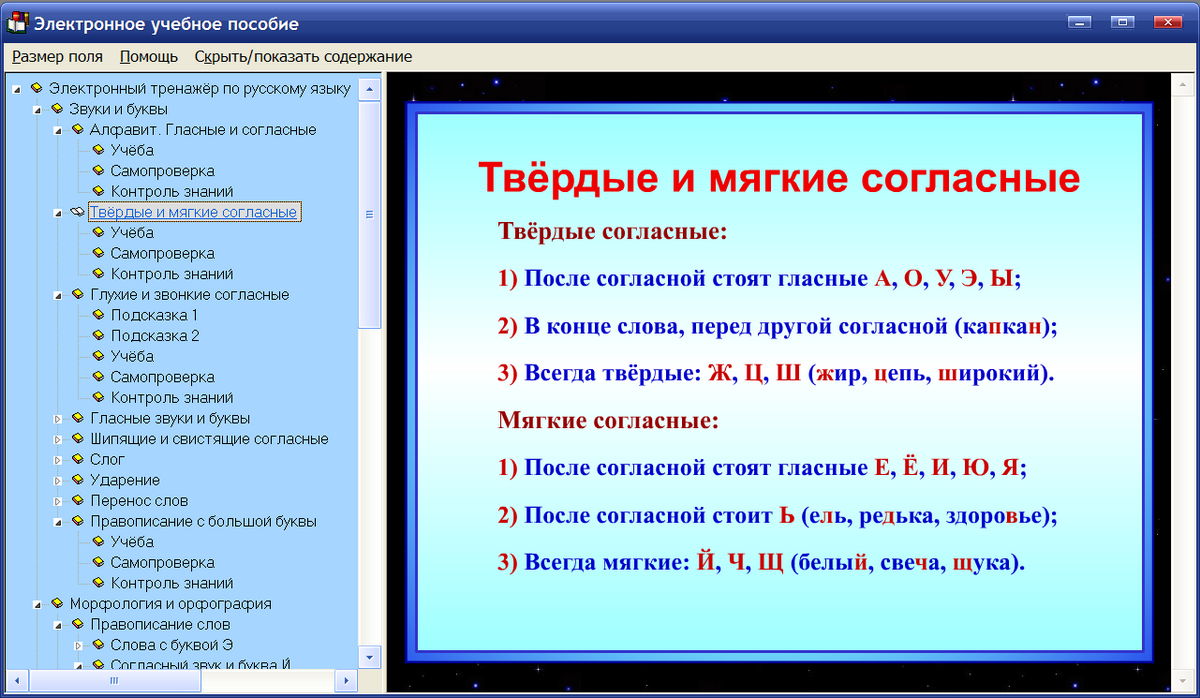1200x698 pixels.
Task: Open the "Помощь" menu
Action: (147, 57)
